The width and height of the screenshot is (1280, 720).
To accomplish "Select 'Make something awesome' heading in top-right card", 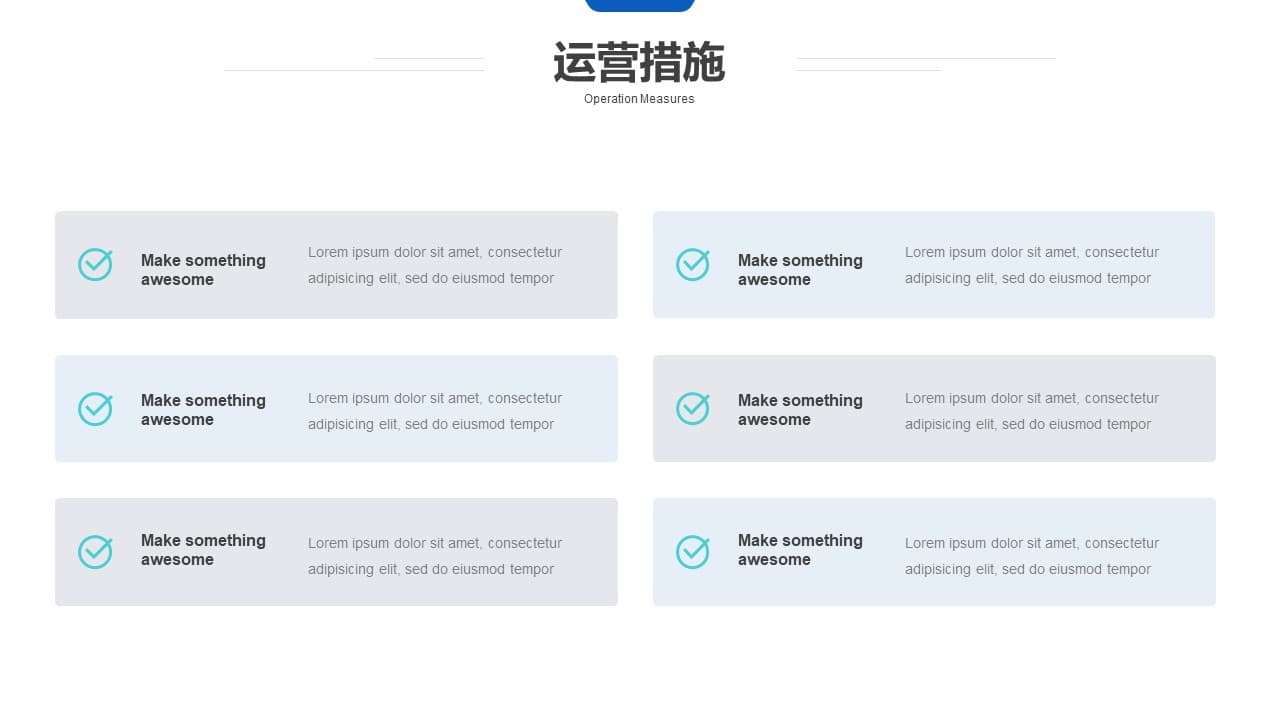I will coord(800,270).
